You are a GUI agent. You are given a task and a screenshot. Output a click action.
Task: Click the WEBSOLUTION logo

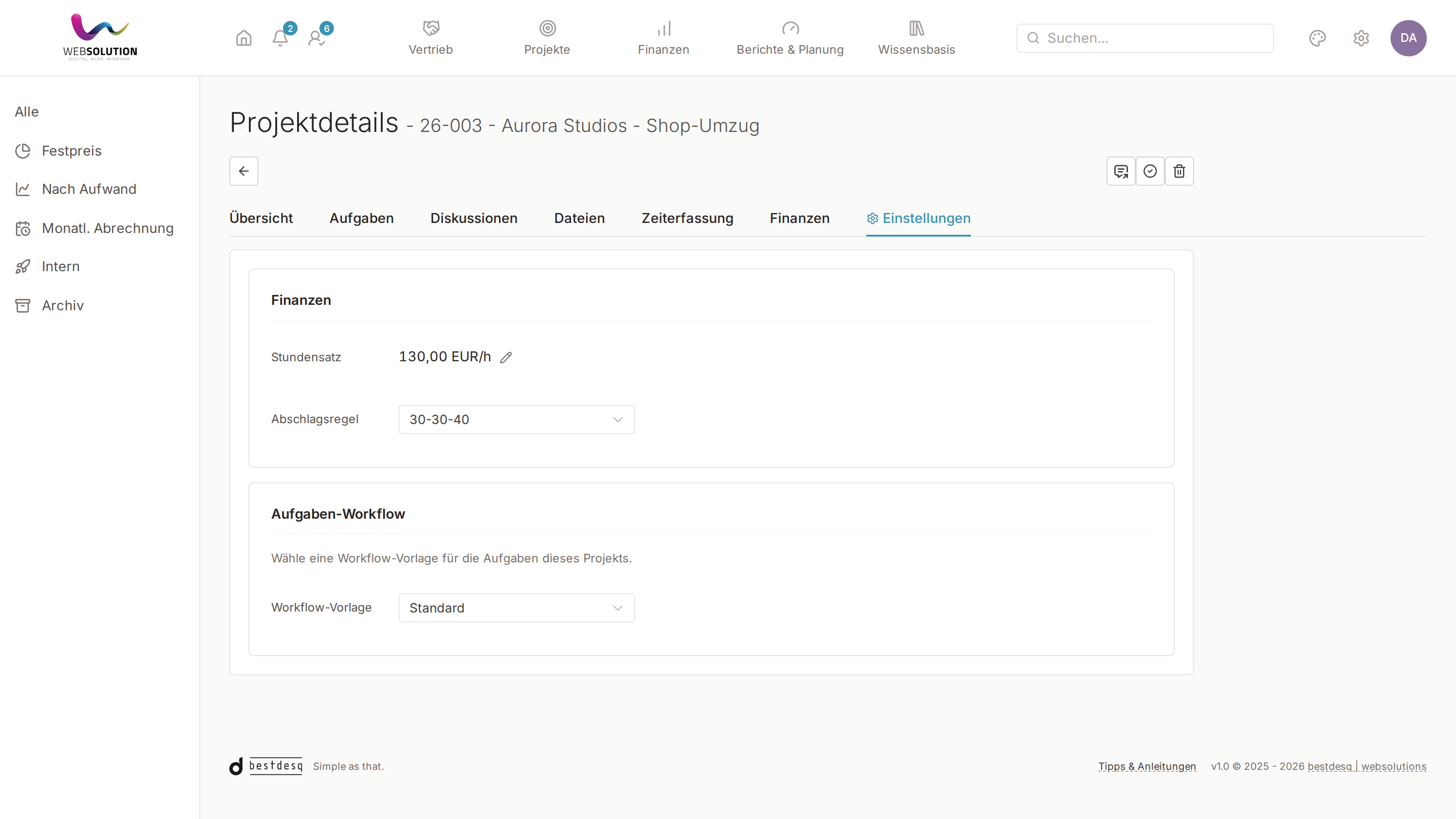coord(100,37)
